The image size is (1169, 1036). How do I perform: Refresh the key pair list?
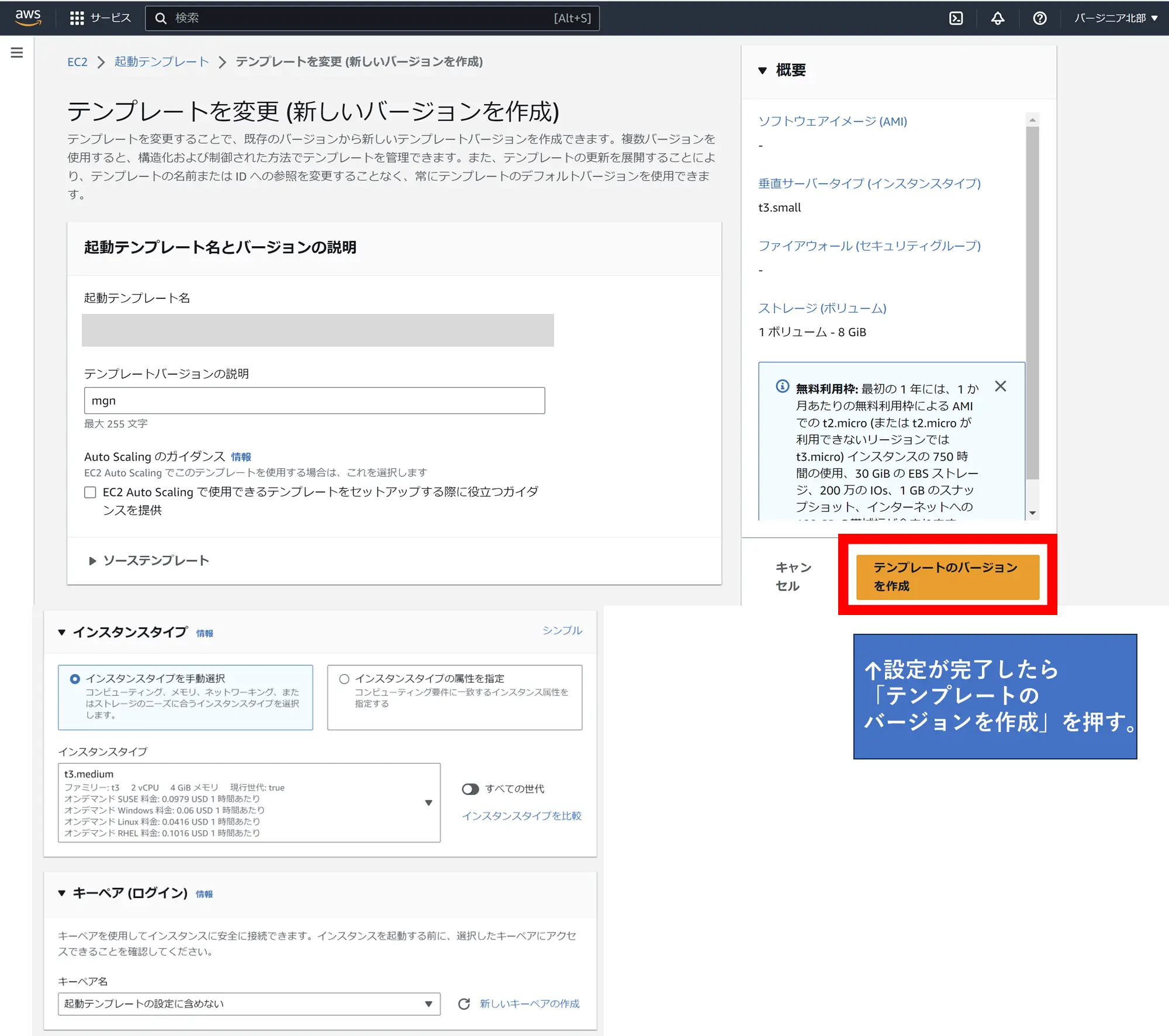(x=464, y=1004)
